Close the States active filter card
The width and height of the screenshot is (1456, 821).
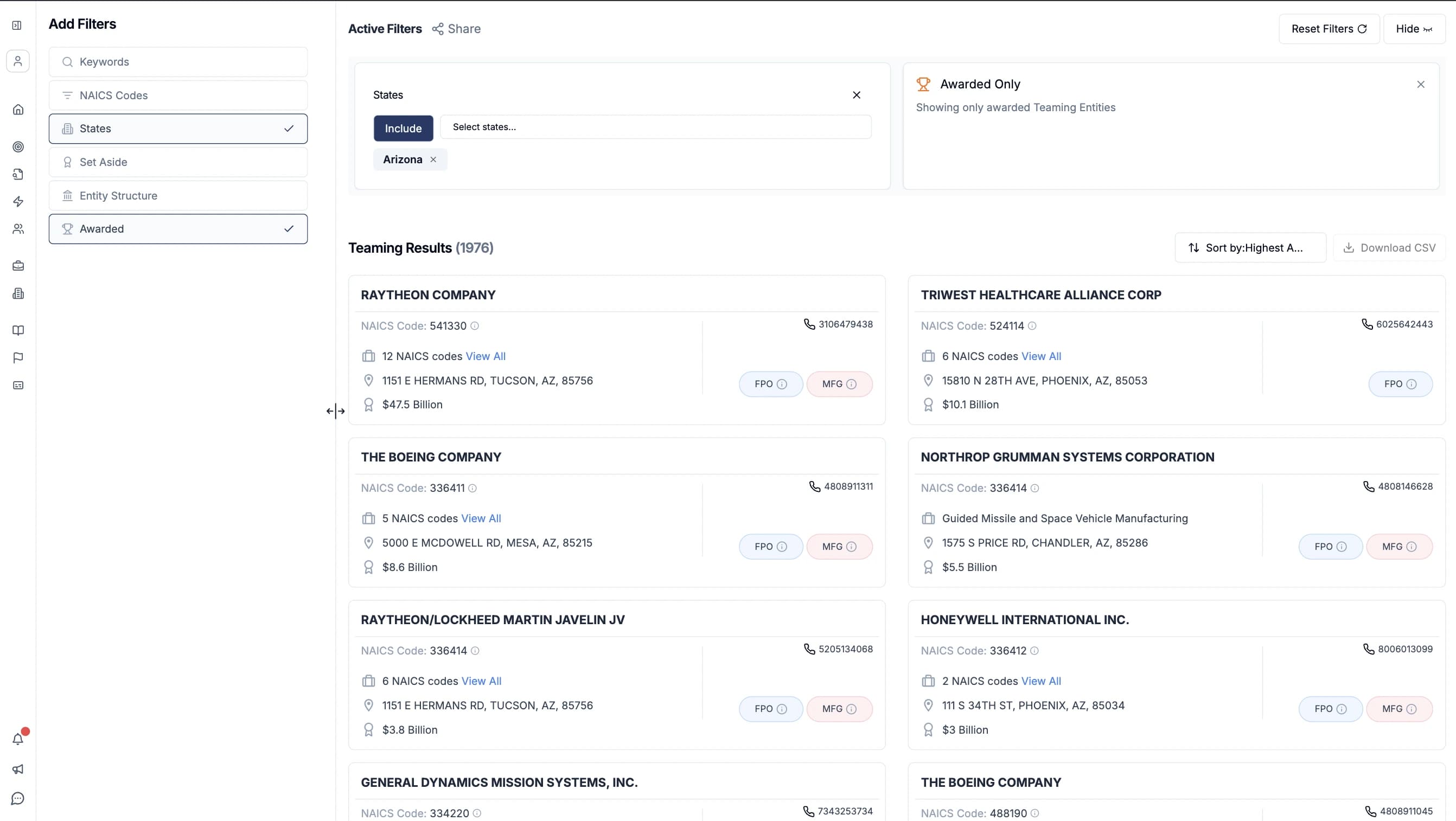pyautogui.click(x=857, y=95)
